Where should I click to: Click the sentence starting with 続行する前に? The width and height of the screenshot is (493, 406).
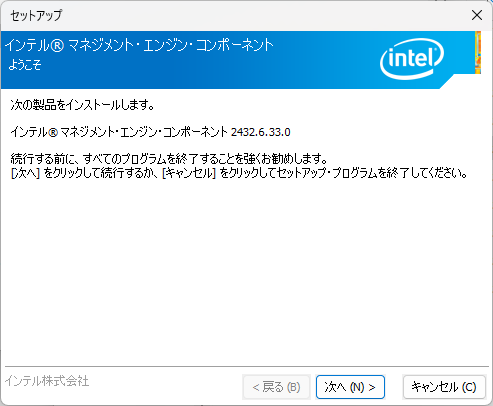[169, 159]
